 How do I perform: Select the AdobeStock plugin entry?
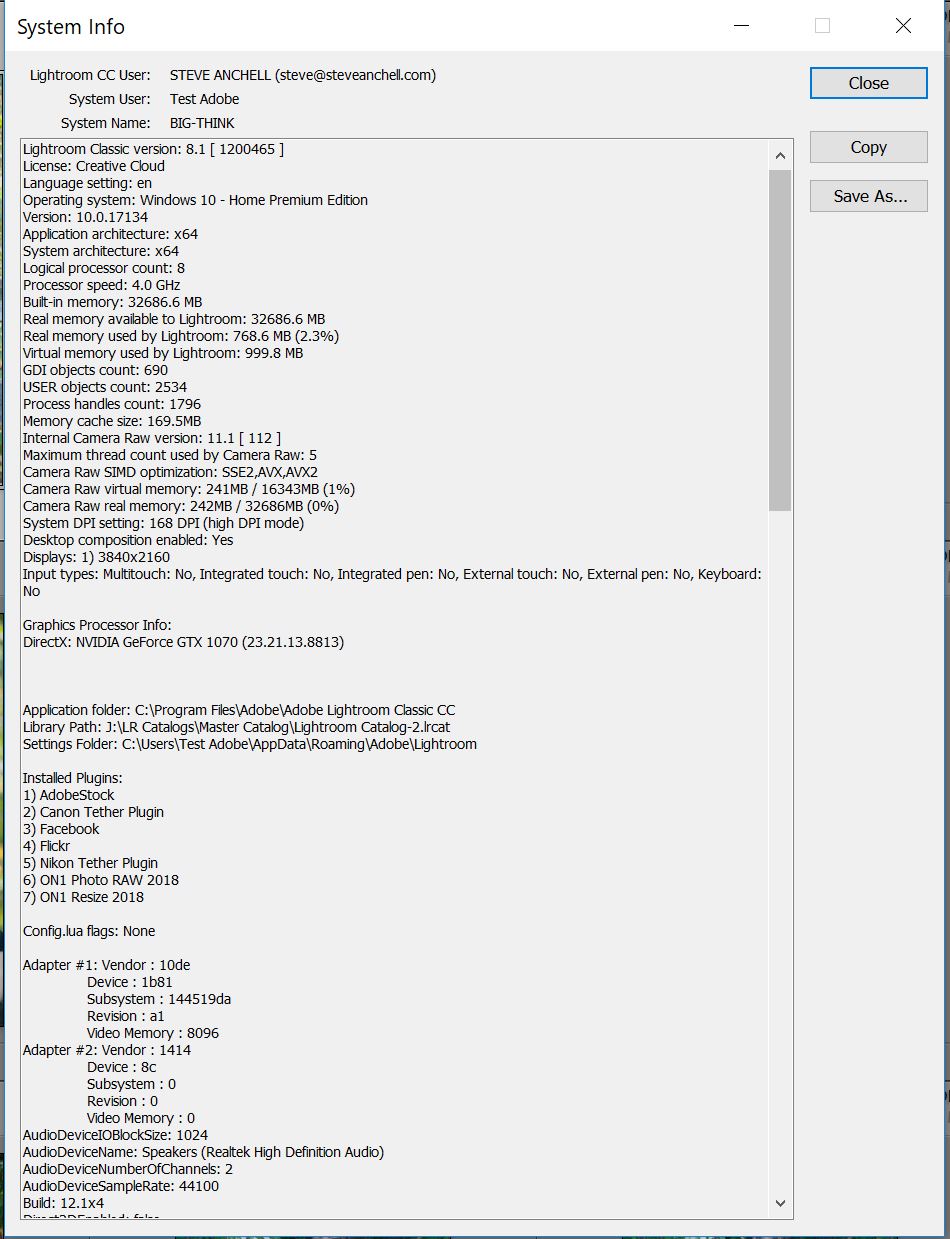pyautogui.click(x=69, y=795)
